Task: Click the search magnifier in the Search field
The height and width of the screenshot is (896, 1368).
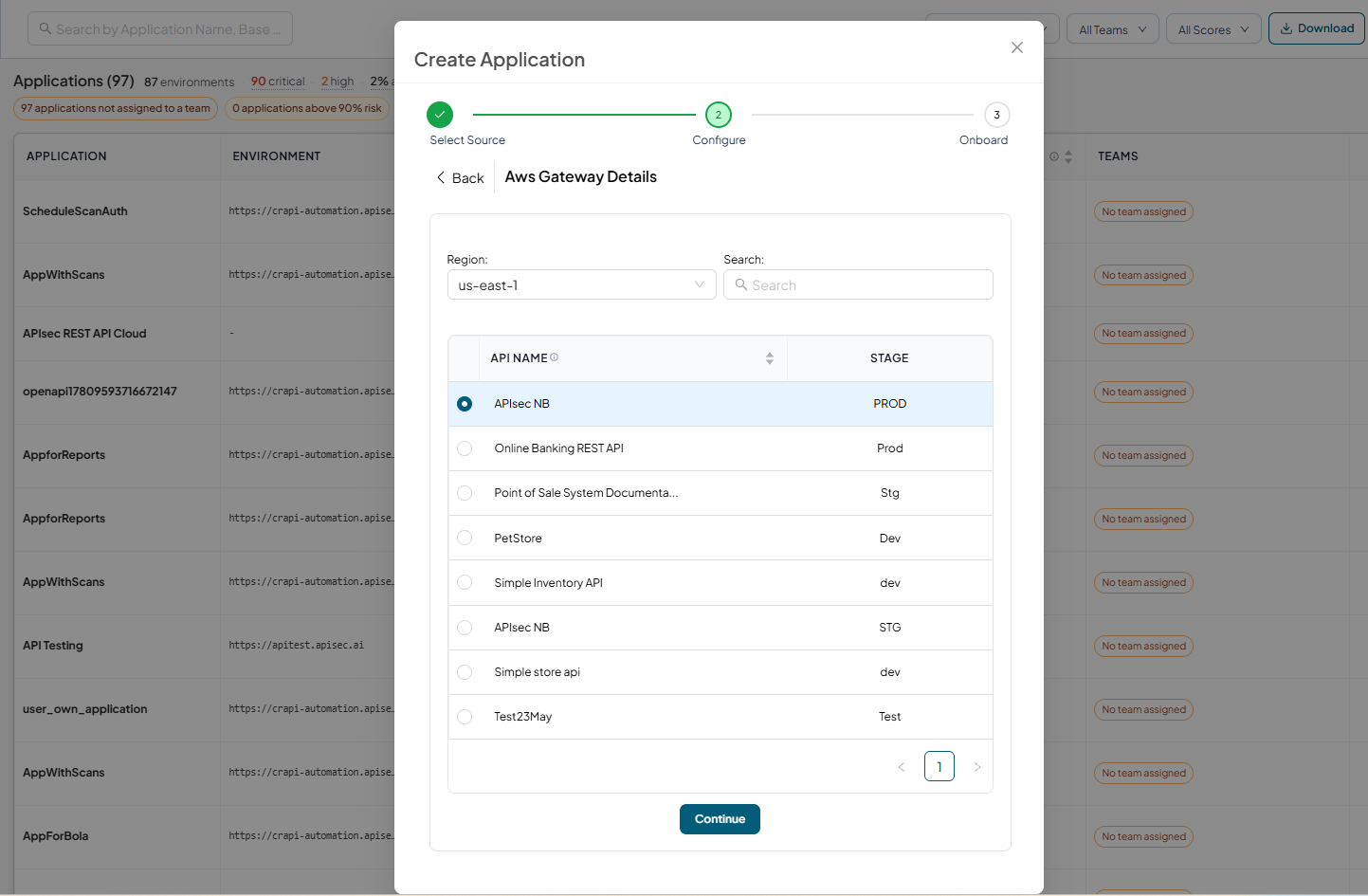Action: [x=741, y=284]
